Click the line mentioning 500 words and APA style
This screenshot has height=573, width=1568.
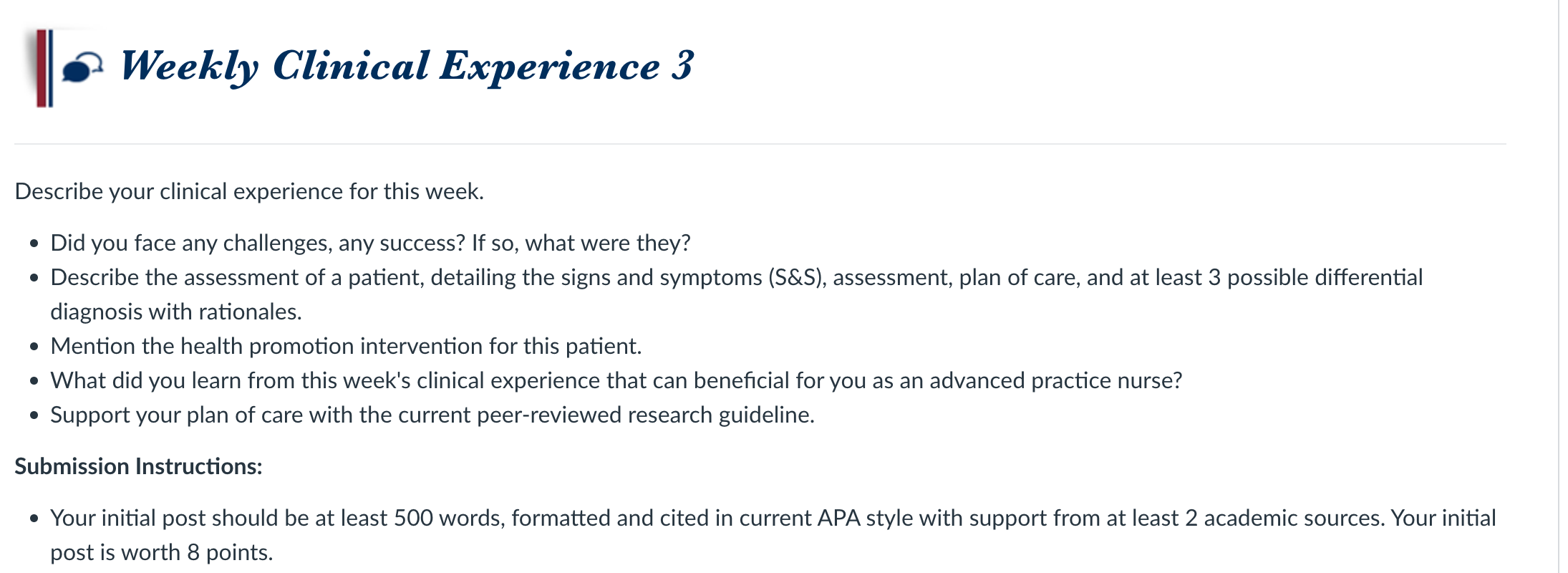point(773,518)
